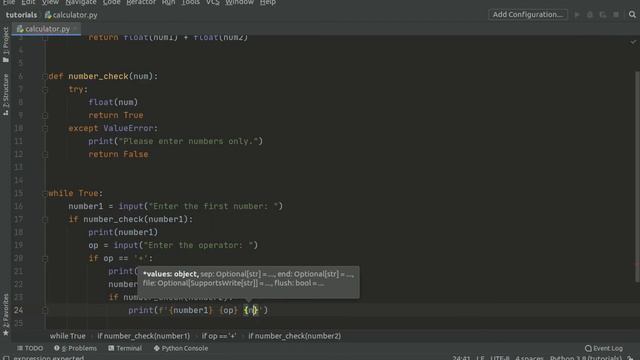Click fold end marker at line 24
Screen dimensions: 640x360
coord(45,311)
